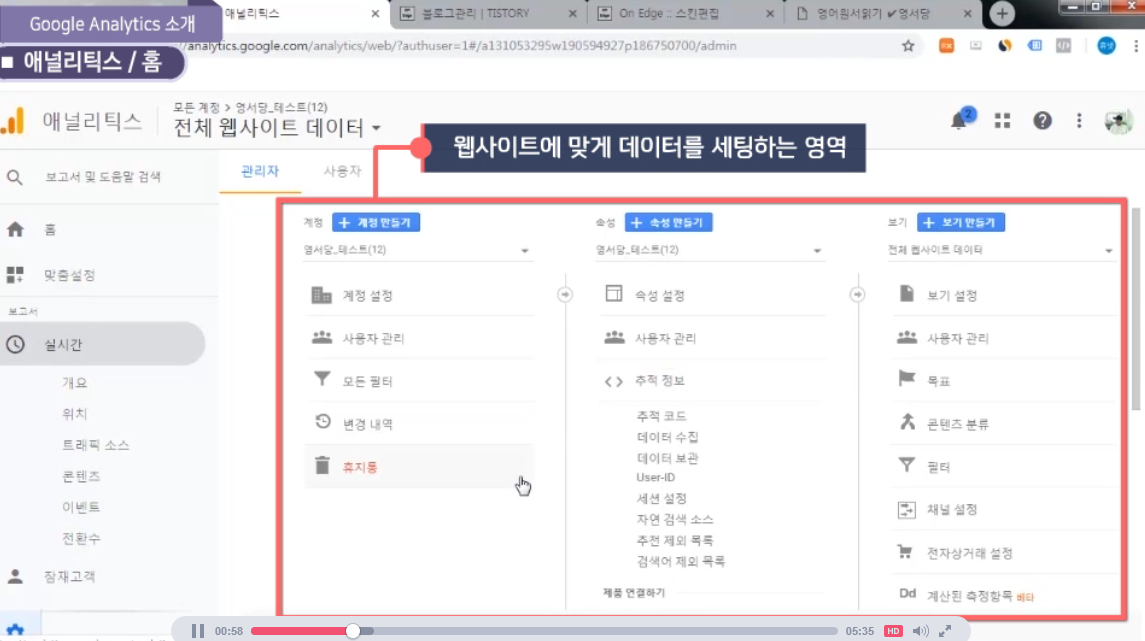
Task: Open 추적 코드 link
Action: pyautogui.click(x=661, y=416)
